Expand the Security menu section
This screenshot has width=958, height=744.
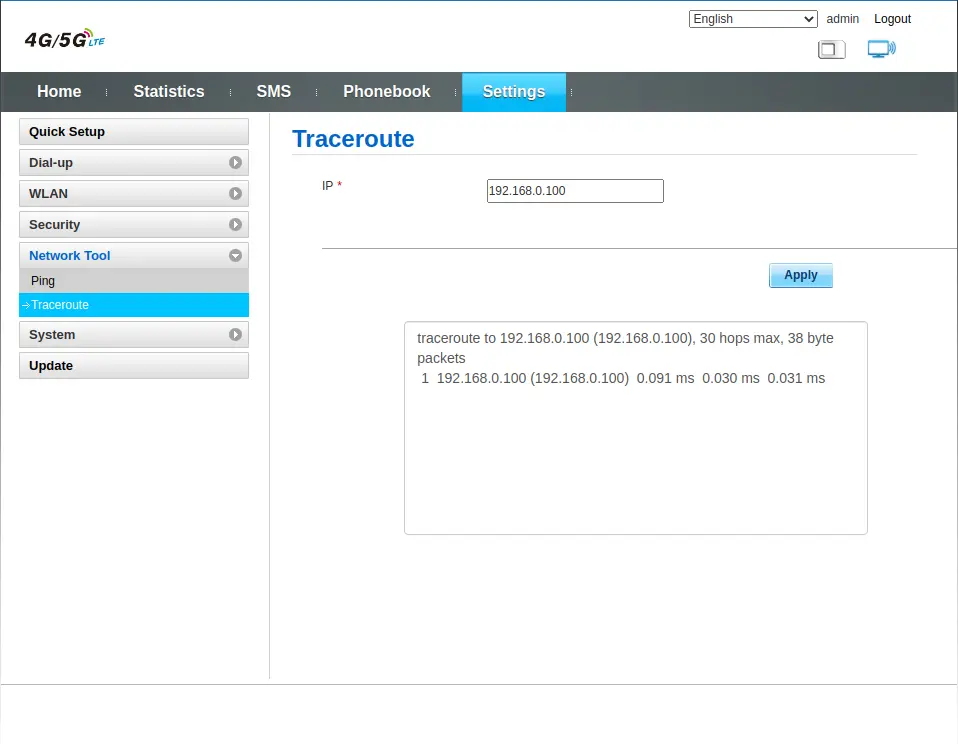tap(133, 225)
